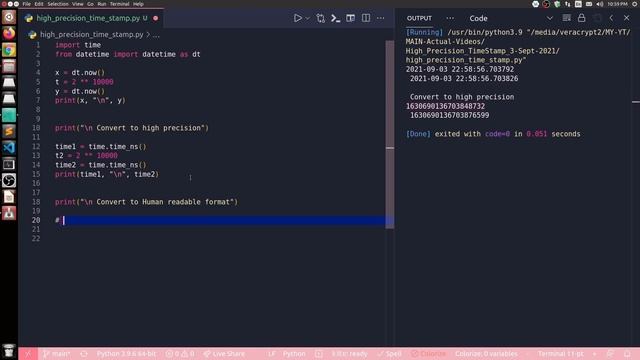Click the open log file icon in panel

[597, 18]
